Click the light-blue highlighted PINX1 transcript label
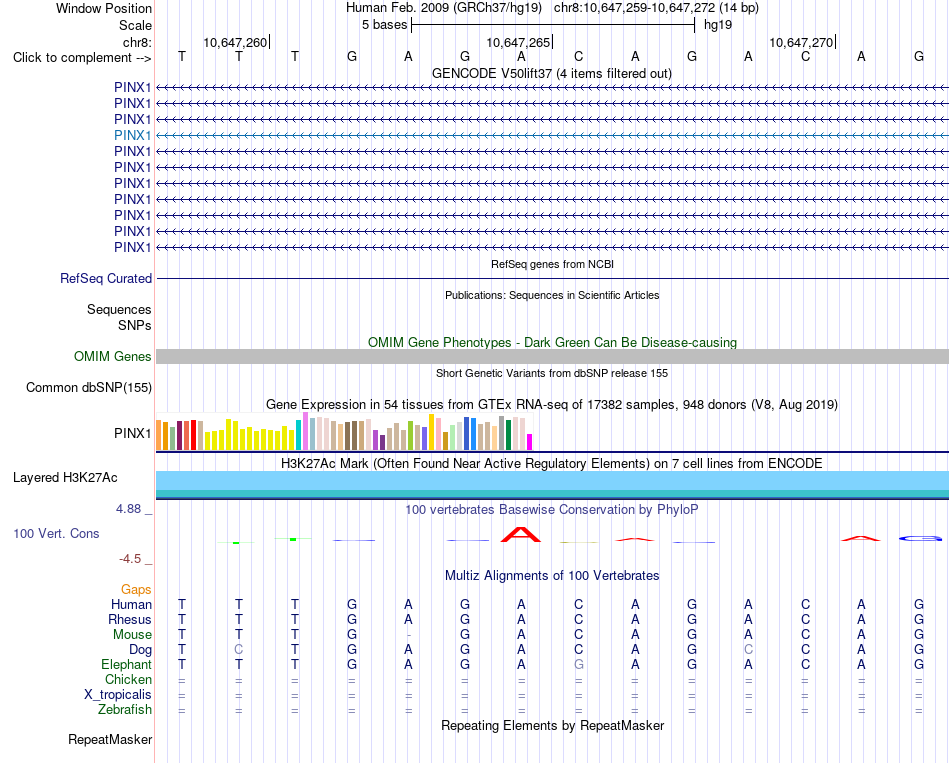Viewport: 950px width, 763px height. pyautogui.click(x=132, y=135)
